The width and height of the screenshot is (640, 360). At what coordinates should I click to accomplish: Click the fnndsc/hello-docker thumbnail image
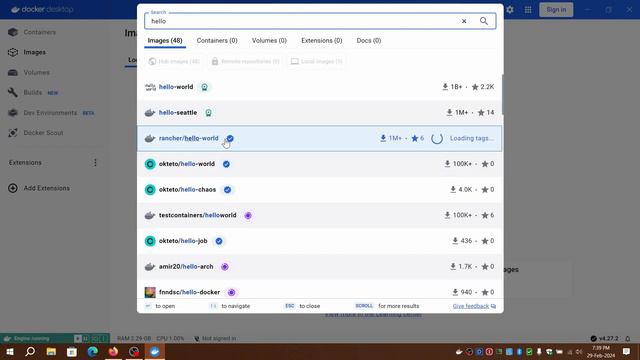150,292
